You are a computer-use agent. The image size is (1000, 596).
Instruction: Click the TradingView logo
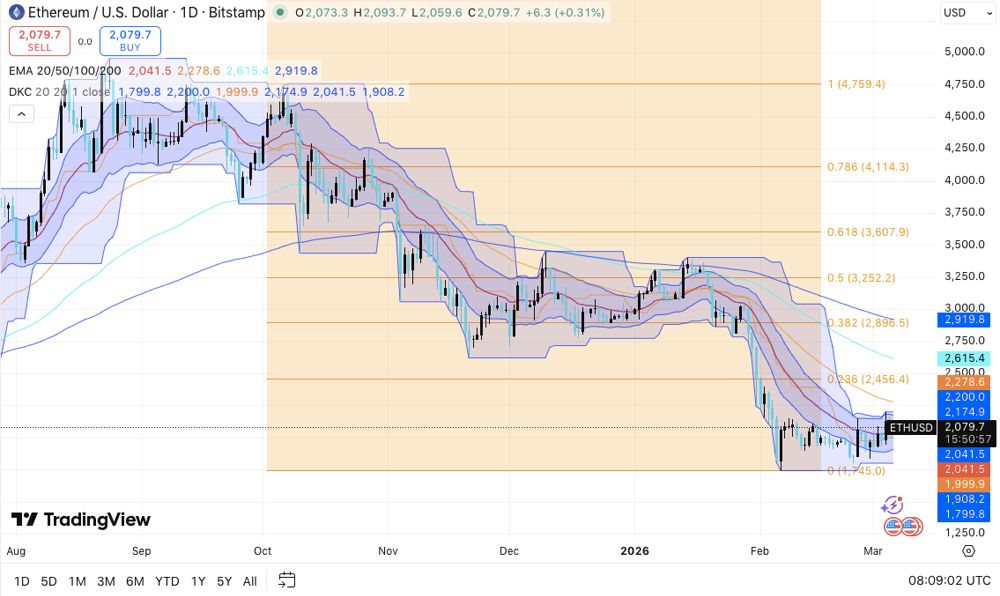80,520
